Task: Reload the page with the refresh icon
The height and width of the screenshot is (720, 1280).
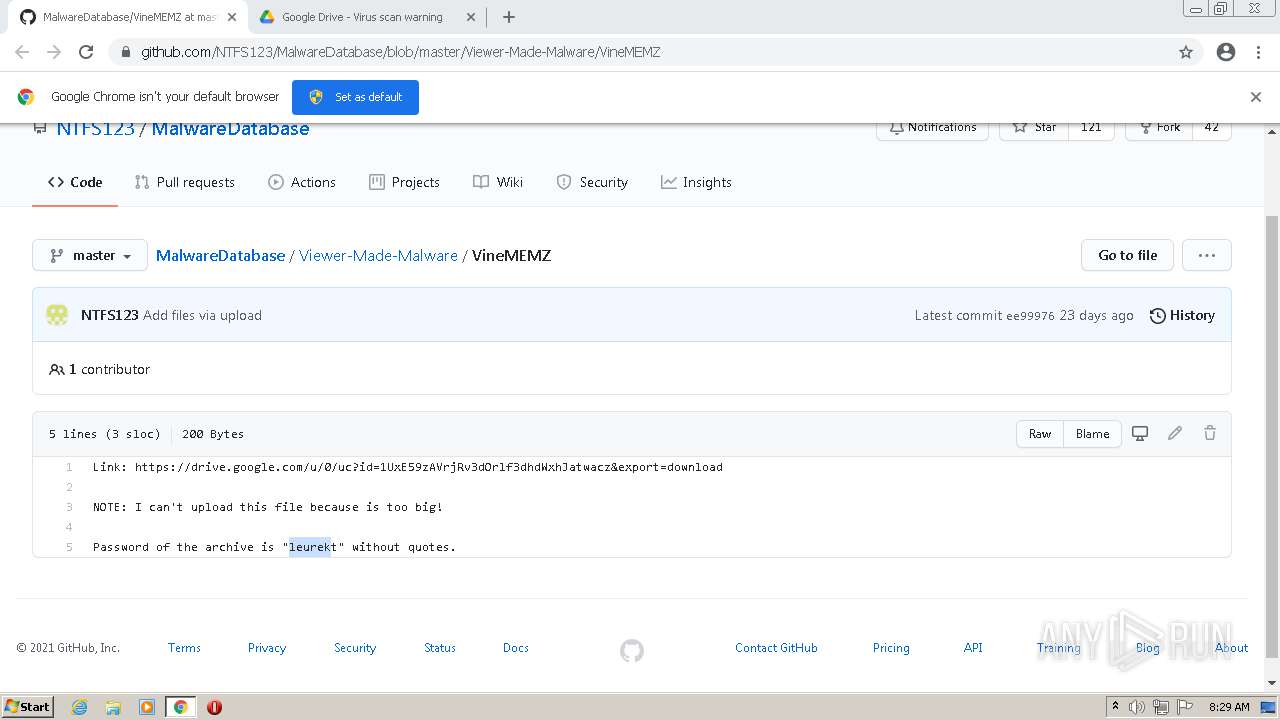Action: click(x=86, y=52)
